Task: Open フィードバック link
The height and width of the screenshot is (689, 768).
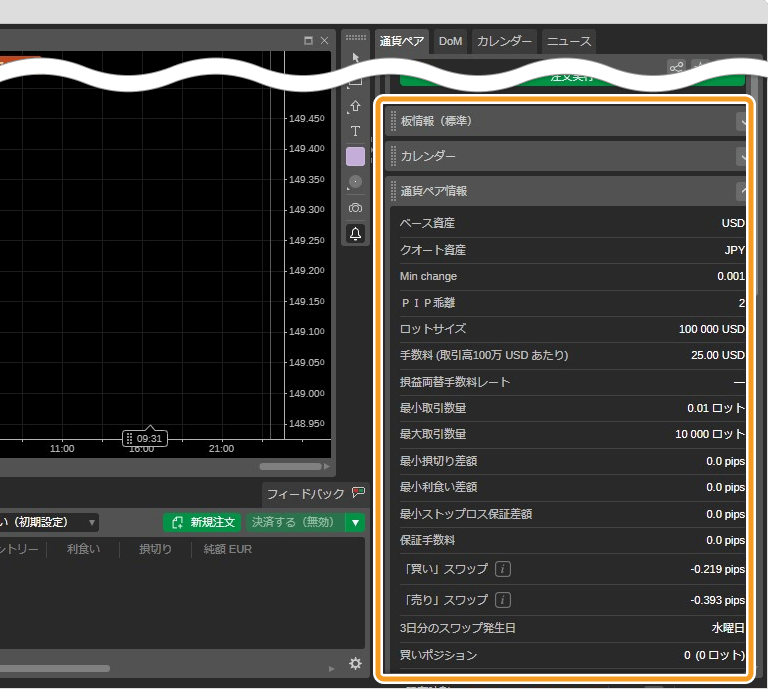Action: (x=306, y=494)
